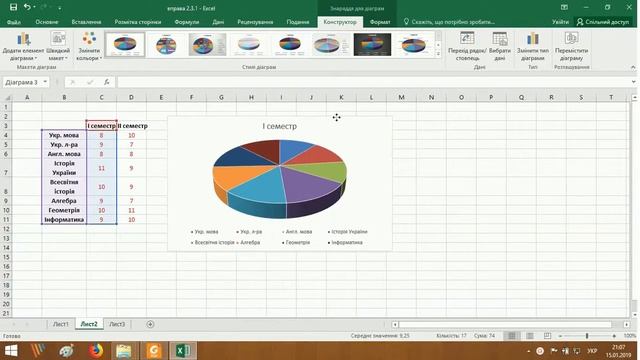Image resolution: width=640 pixels, height=360 pixels.
Task: Open Firefox from the taskbar
Action: point(96,351)
